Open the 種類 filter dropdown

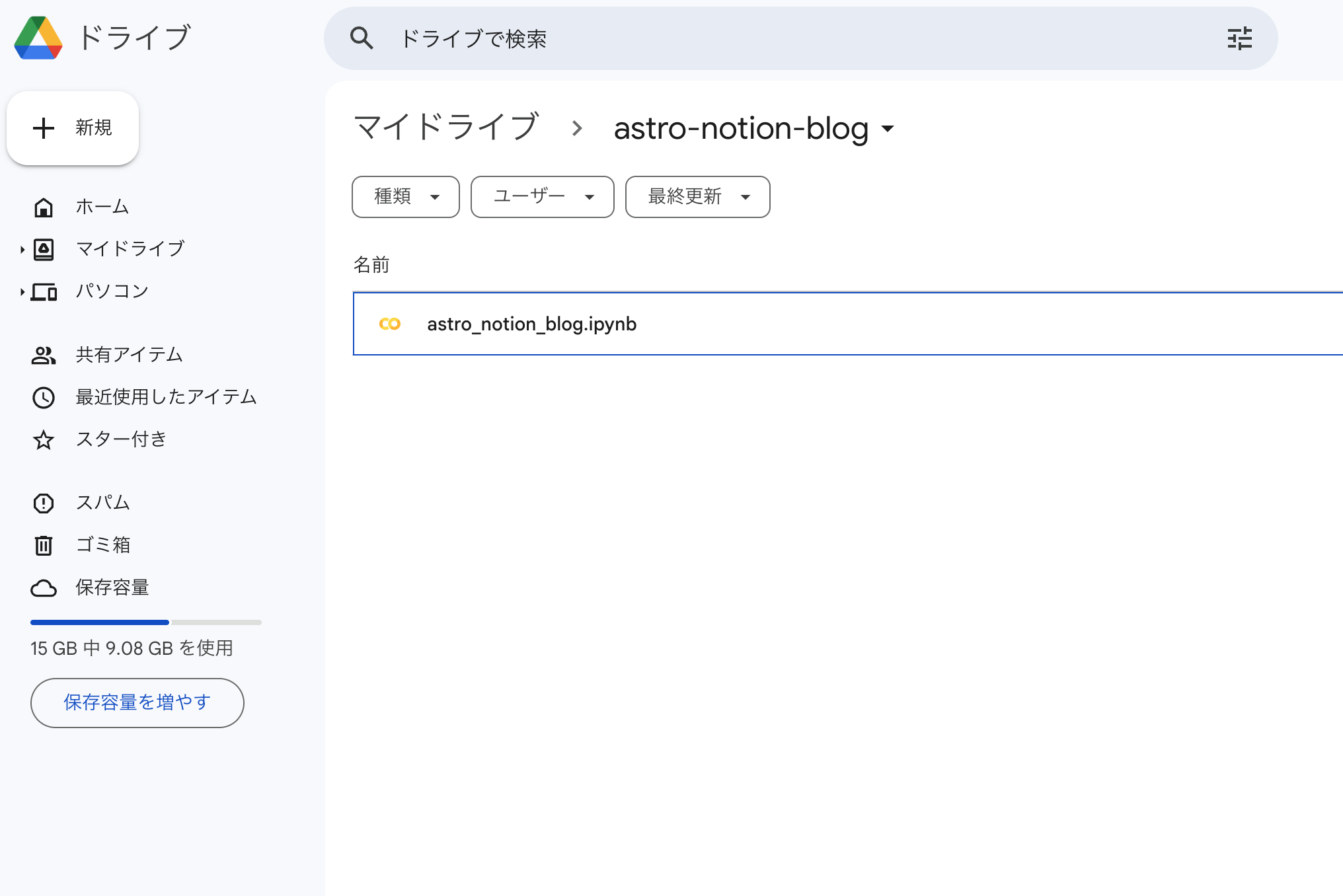(406, 197)
